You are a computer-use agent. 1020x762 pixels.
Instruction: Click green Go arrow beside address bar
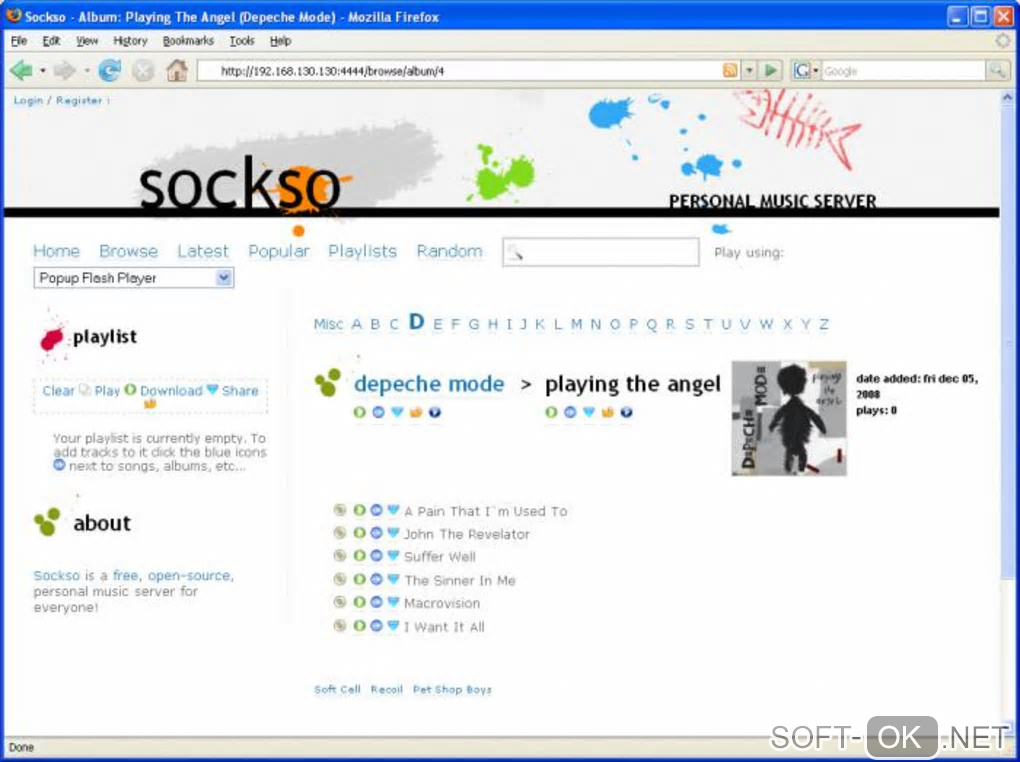click(771, 70)
